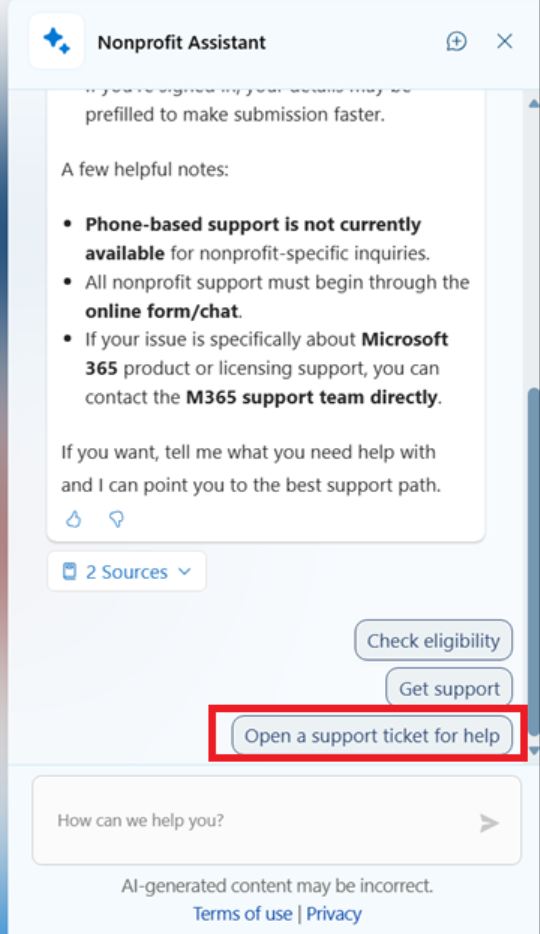Start a new chat with the plus bubble icon
540x934 pixels.
457,42
